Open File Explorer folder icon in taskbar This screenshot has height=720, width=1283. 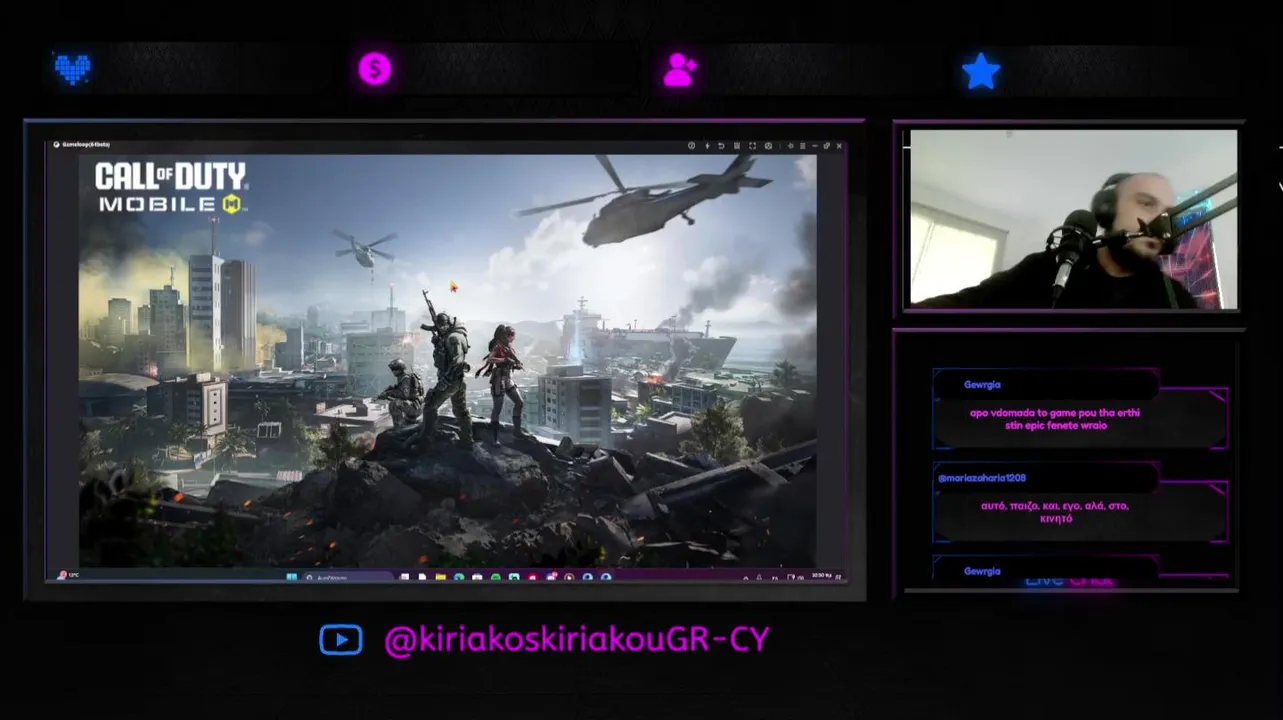[440, 576]
